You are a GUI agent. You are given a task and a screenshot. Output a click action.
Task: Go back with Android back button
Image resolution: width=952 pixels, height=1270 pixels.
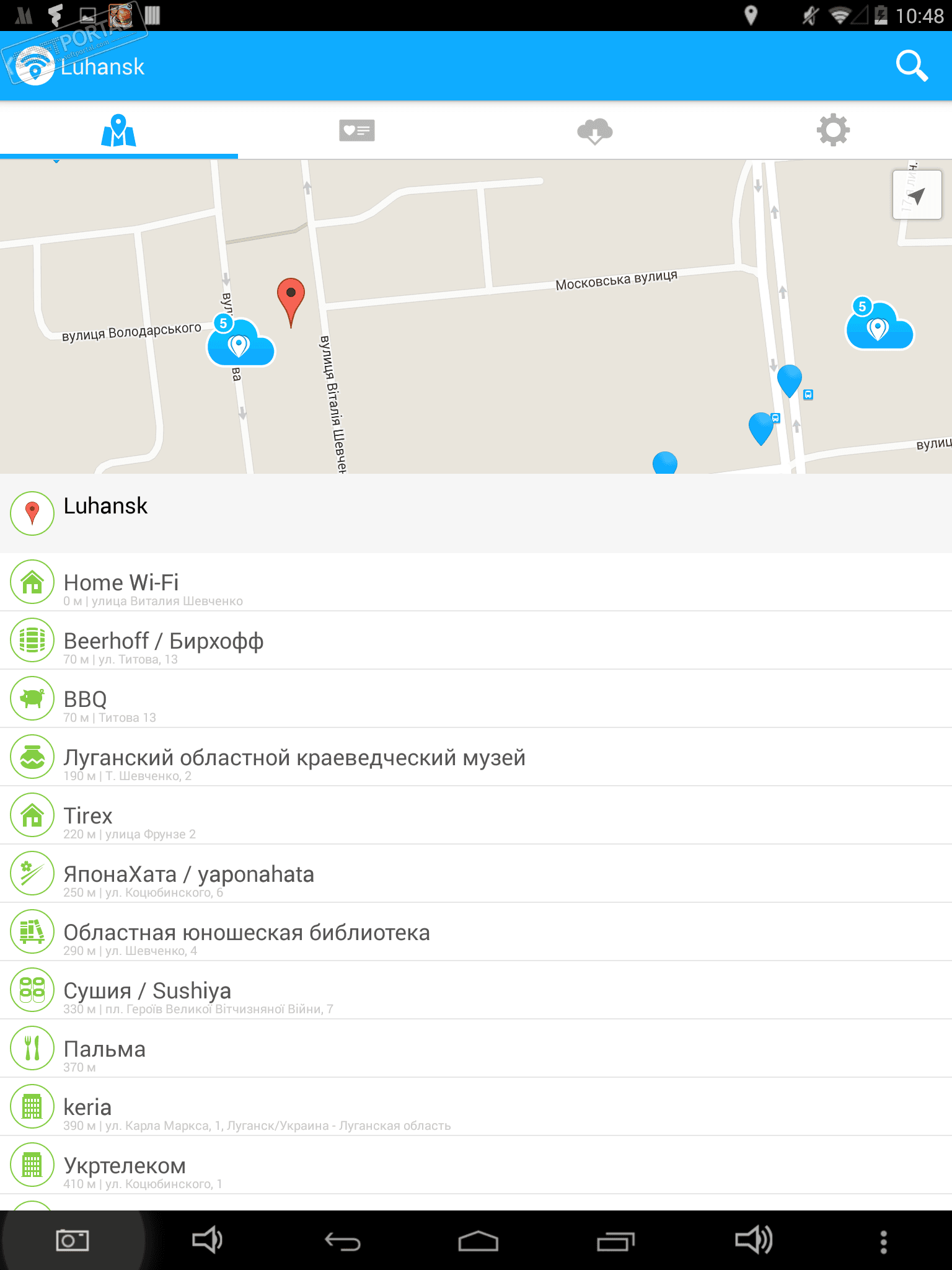[x=343, y=1241]
